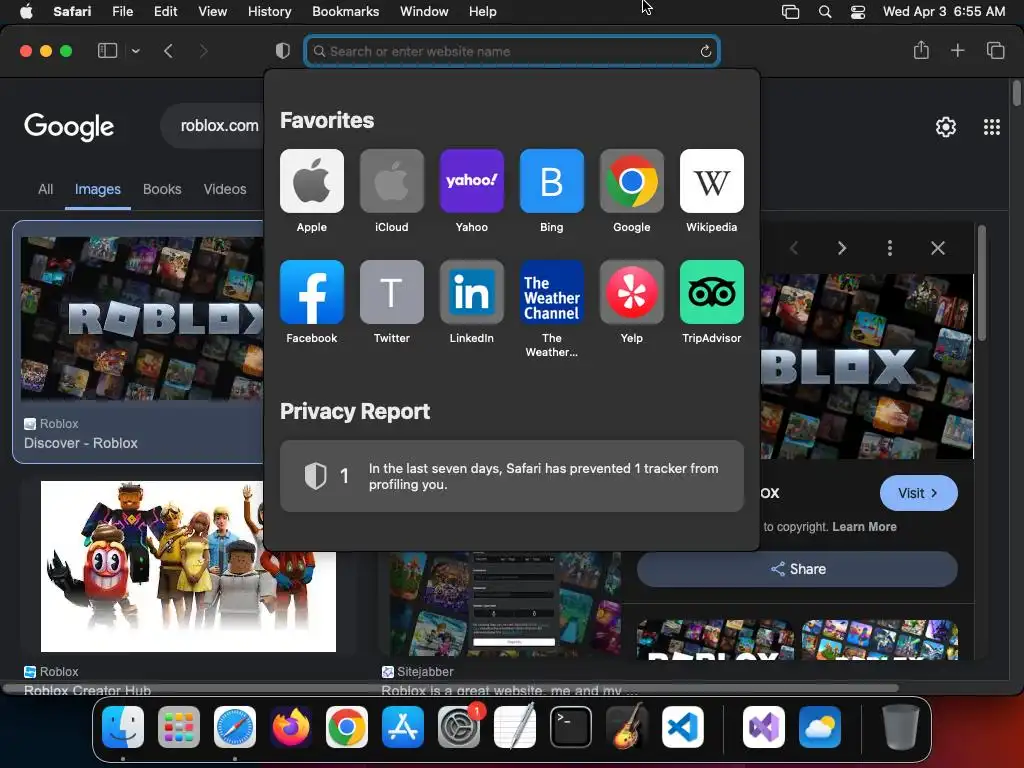Open the Discover - Roblox image result
The image size is (1024, 768).
142,318
